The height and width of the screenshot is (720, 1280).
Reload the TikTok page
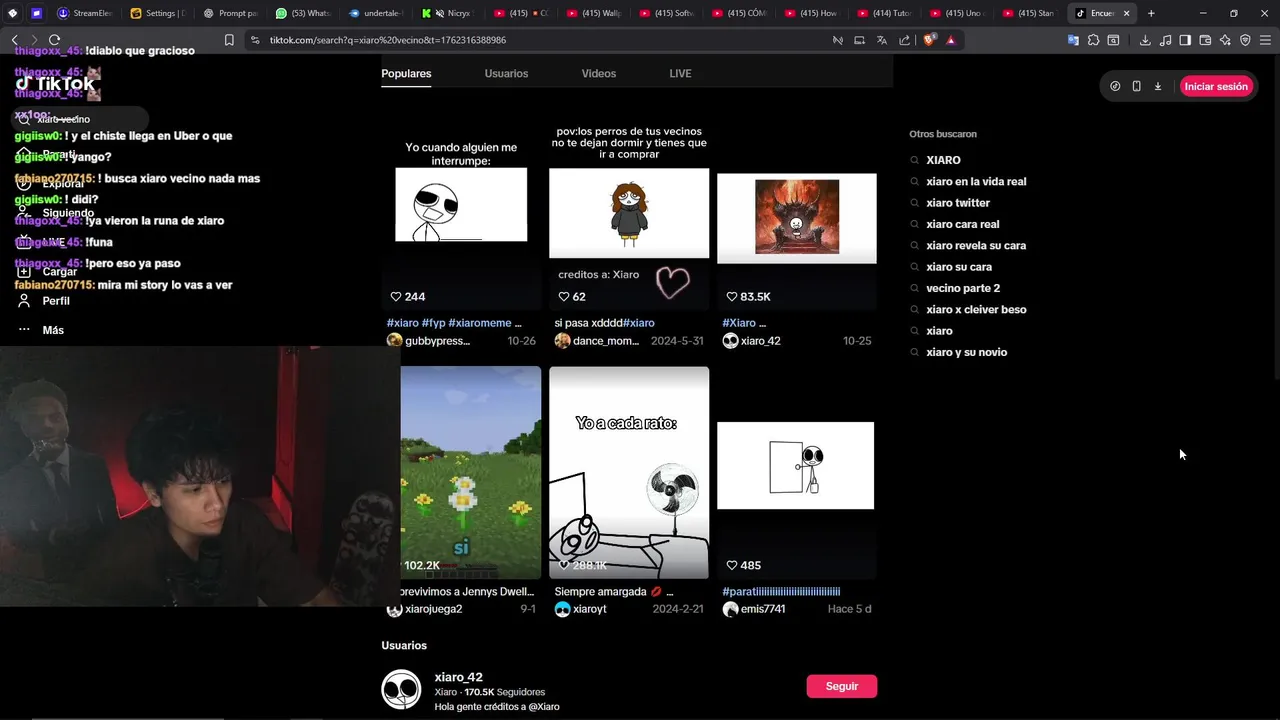(54, 40)
